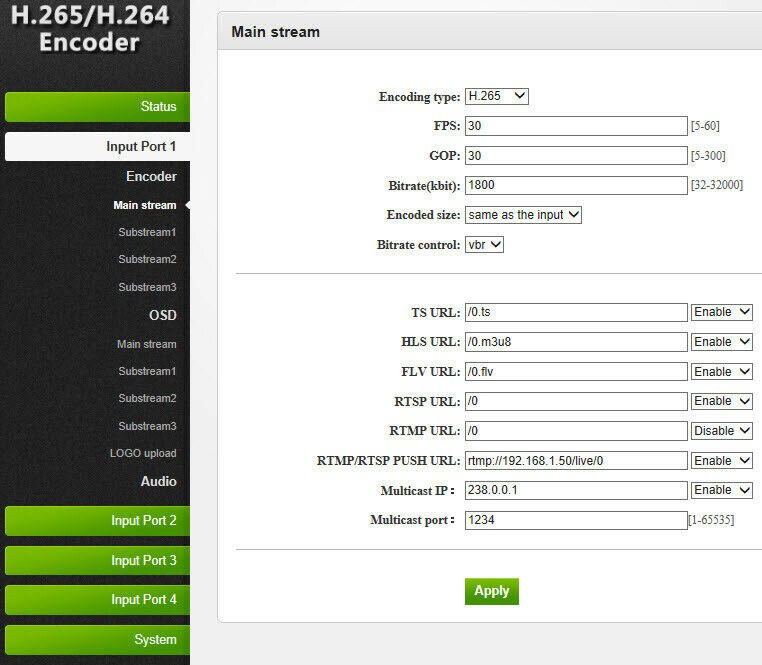Click the FLV URL input field
Screen dimensions: 762x665
(576, 371)
